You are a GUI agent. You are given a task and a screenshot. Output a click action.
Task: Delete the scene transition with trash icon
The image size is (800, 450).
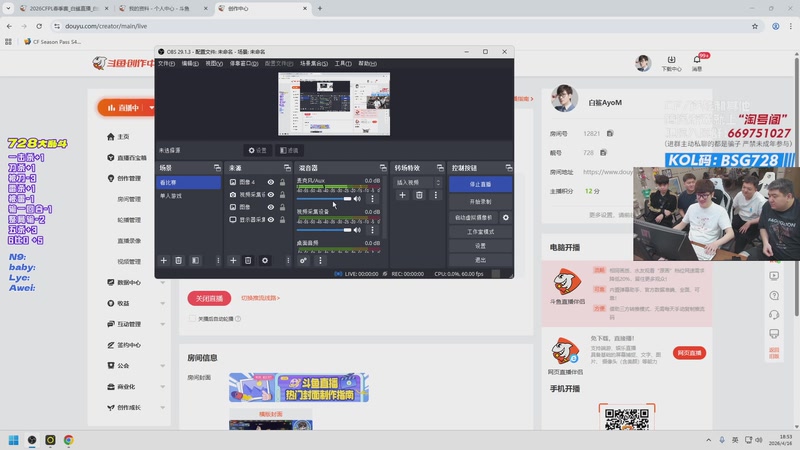point(419,195)
